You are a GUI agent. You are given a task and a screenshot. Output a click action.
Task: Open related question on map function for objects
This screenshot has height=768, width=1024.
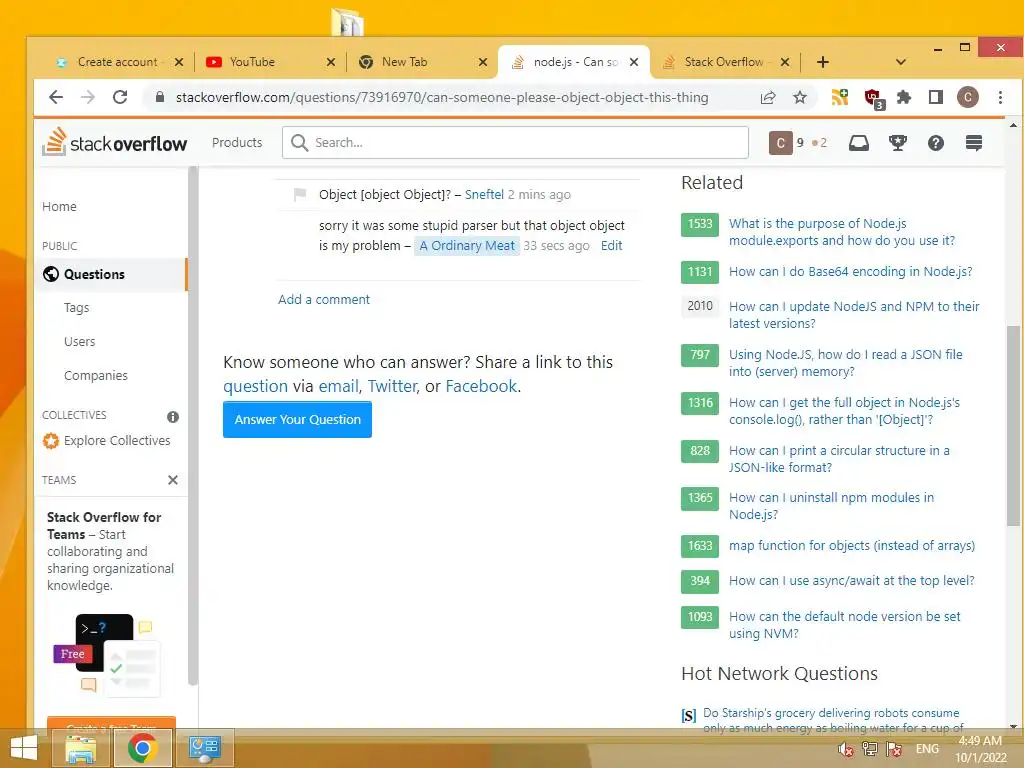click(852, 545)
